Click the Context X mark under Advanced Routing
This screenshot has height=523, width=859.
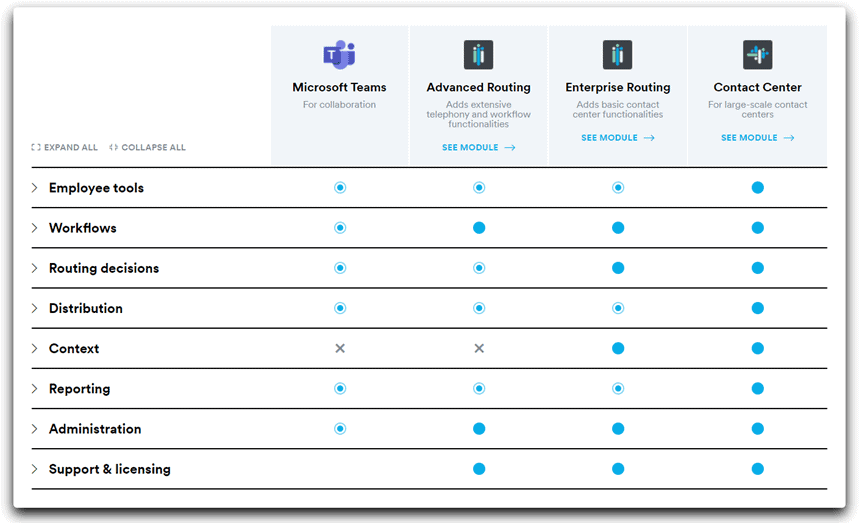point(479,348)
